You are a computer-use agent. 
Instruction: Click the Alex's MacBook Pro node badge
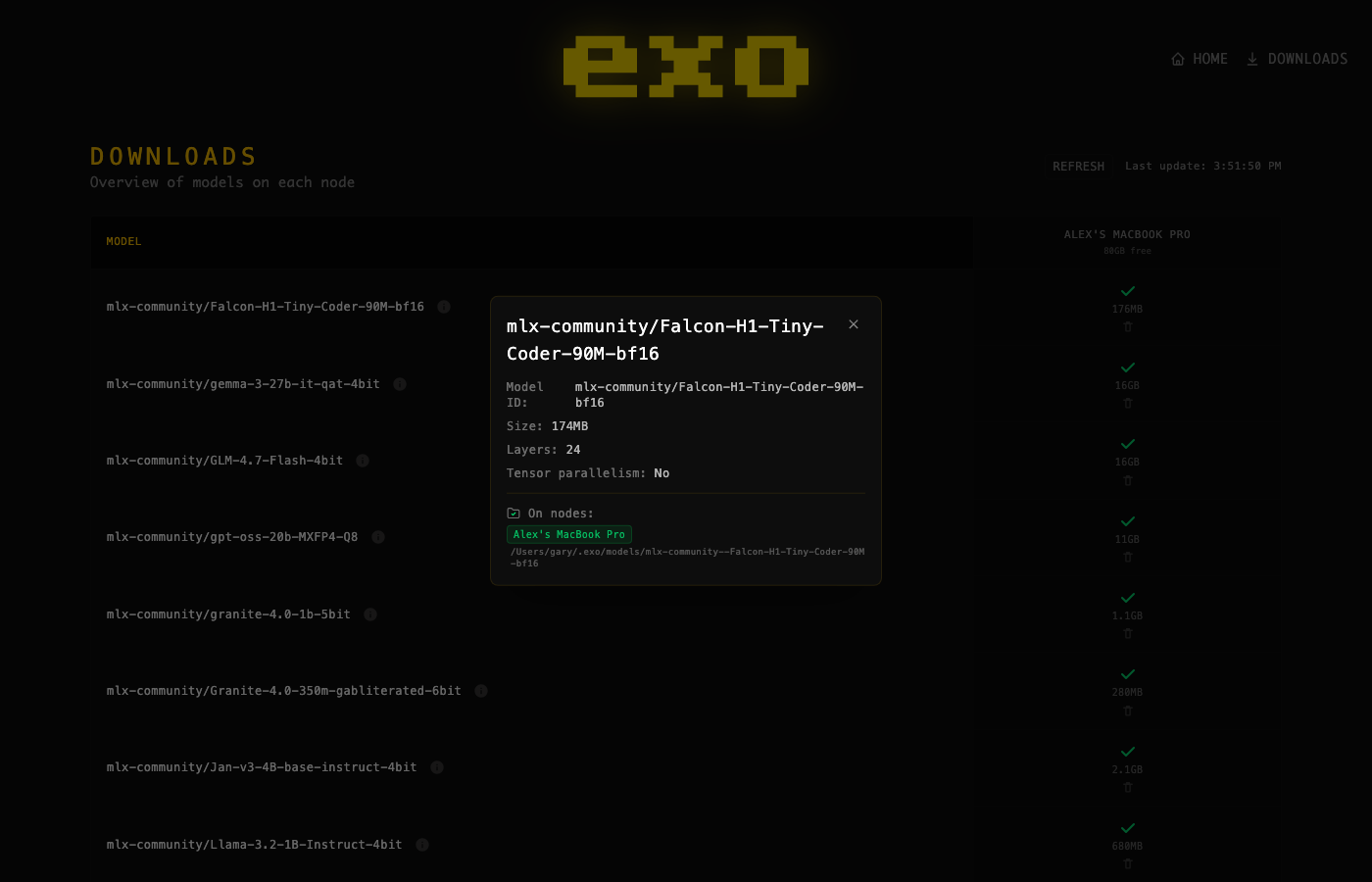pos(569,534)
